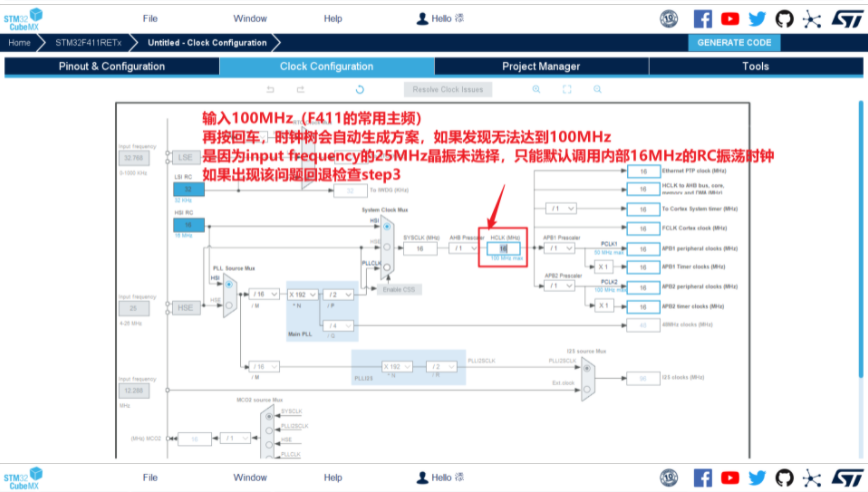Click HSE input frequency field showing 25
Image resolution: width=868 pixels, height=492 pixels.
click(x=133, y=308)
